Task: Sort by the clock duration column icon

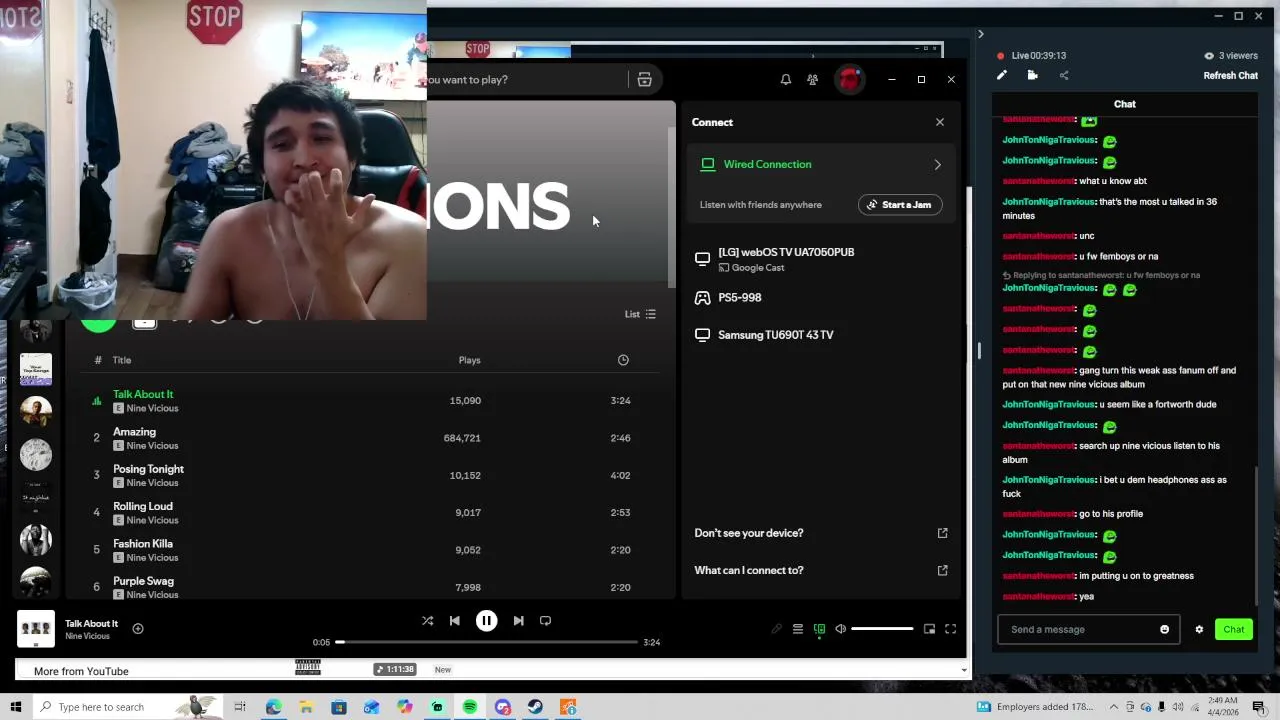Action: click(x=623, y=360)
